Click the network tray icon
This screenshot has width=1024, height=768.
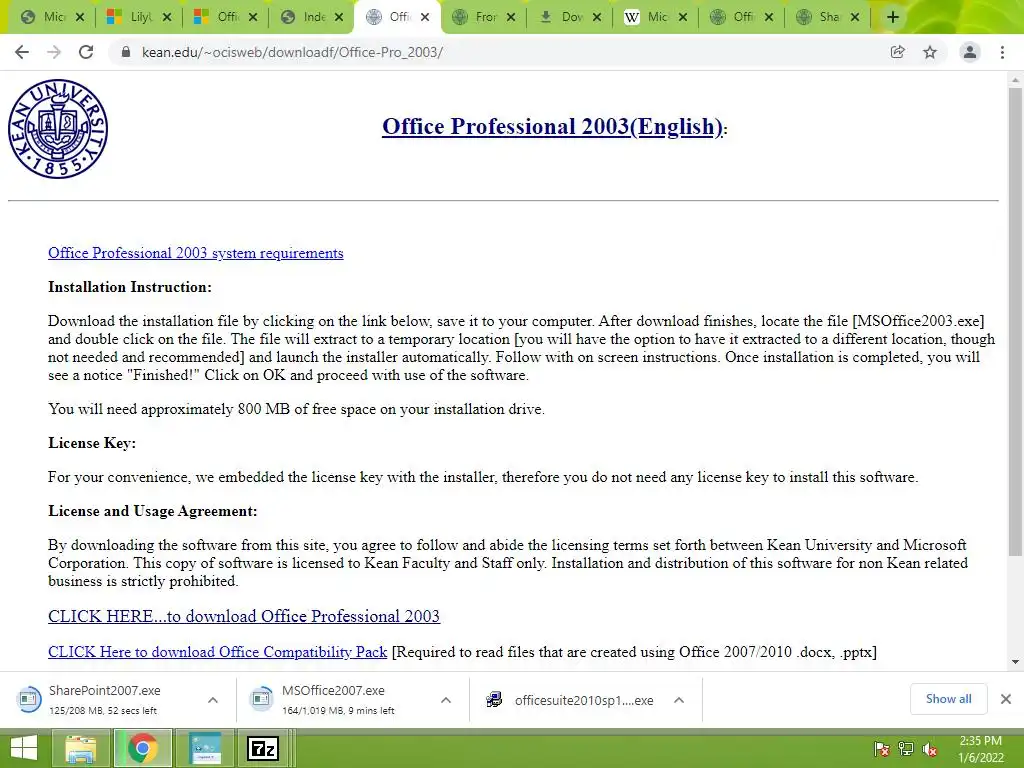[906, 749]
